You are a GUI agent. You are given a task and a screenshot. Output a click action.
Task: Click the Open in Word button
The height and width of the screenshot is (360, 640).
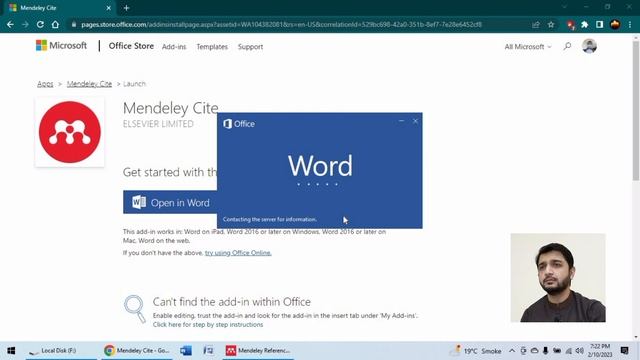click(170, 202)
